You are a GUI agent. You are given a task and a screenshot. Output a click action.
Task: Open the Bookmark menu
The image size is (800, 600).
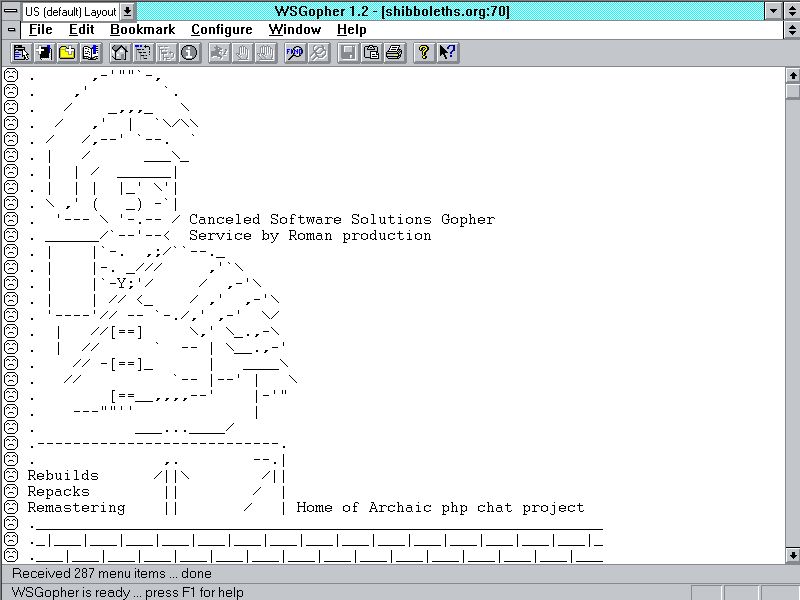coord(142,30)
